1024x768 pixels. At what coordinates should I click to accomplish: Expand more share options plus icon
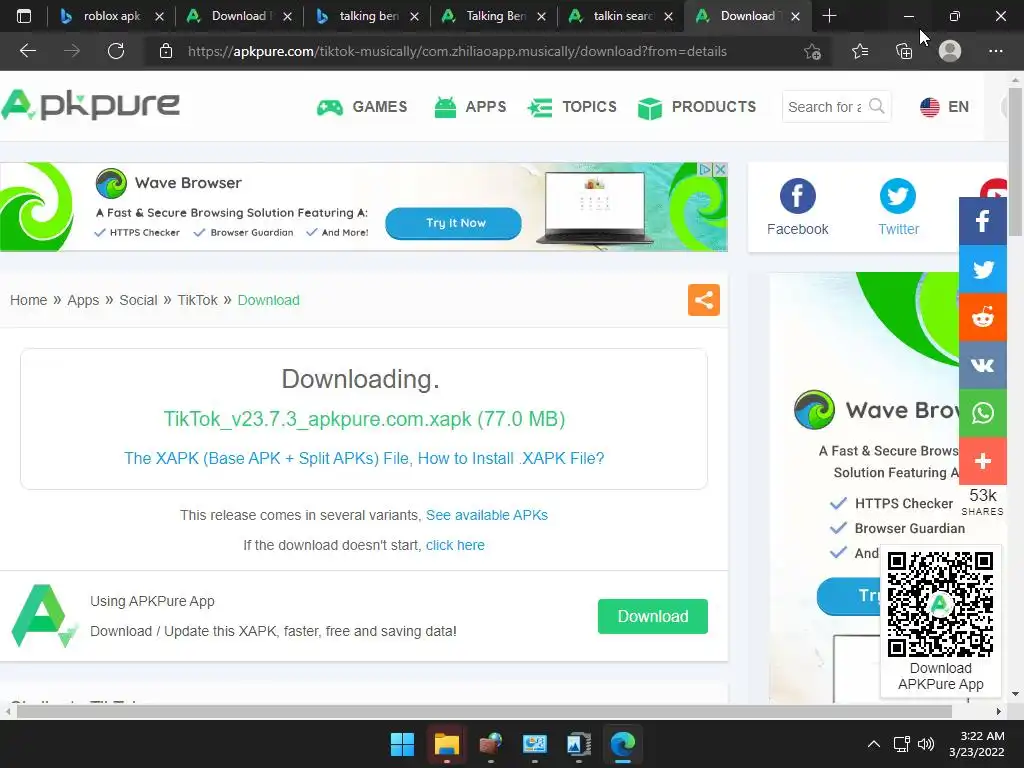pos(983,461)
